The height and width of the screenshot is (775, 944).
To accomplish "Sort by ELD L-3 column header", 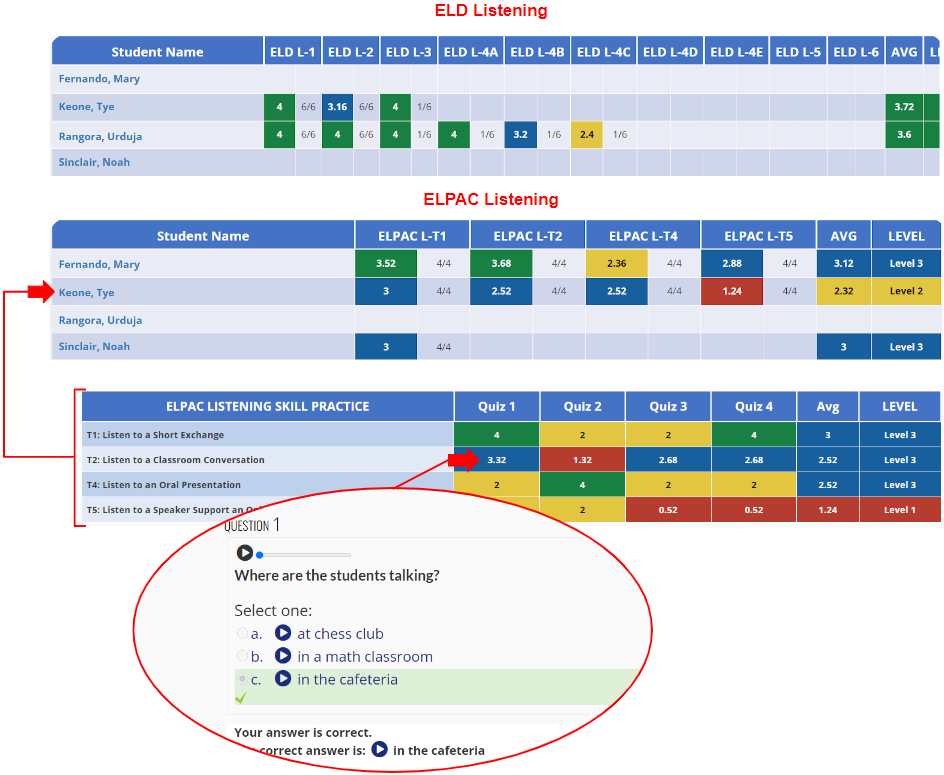I will (408, 52).
